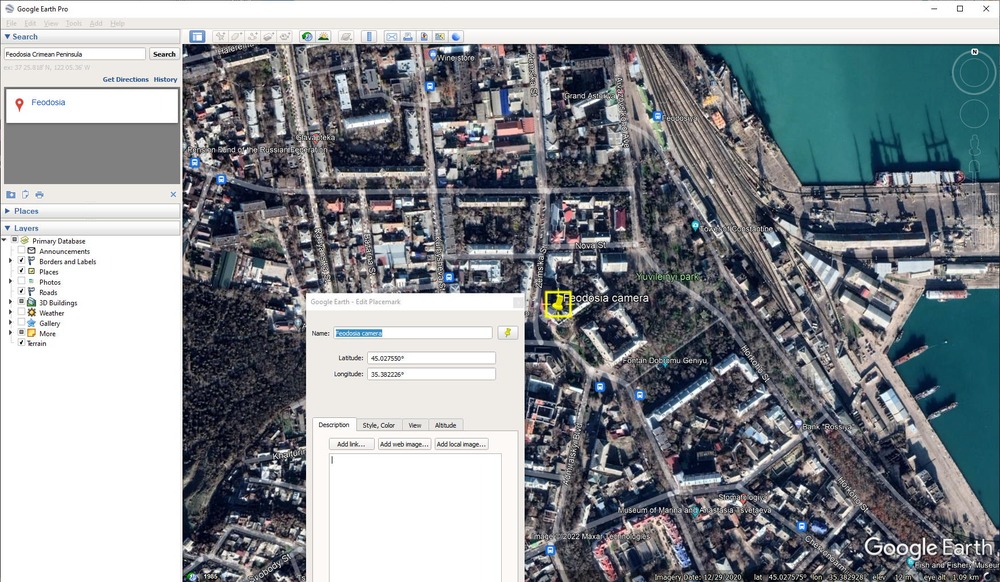
Task: Click the Add Placemark toolbar icon
Action: (220, 36)
